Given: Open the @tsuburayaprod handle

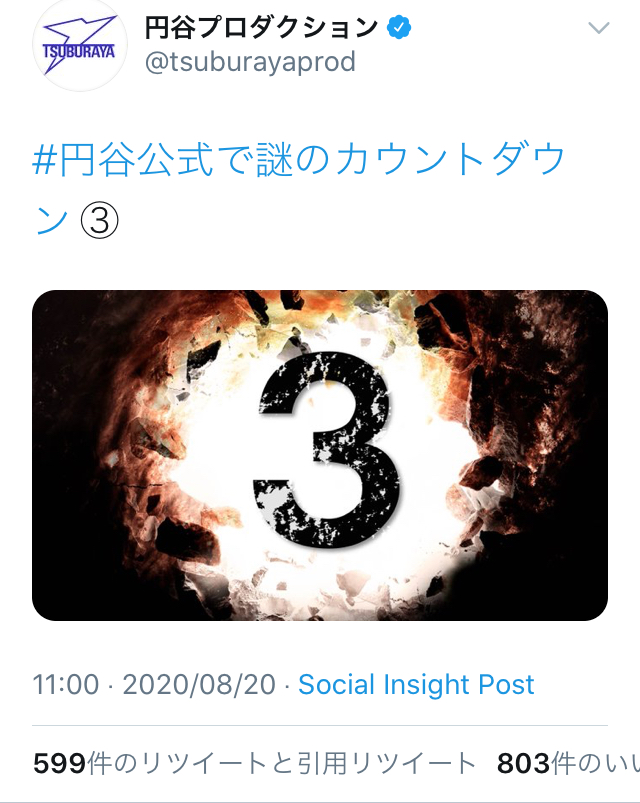Looking at the screenshot, I should click(x=250, y=62).
